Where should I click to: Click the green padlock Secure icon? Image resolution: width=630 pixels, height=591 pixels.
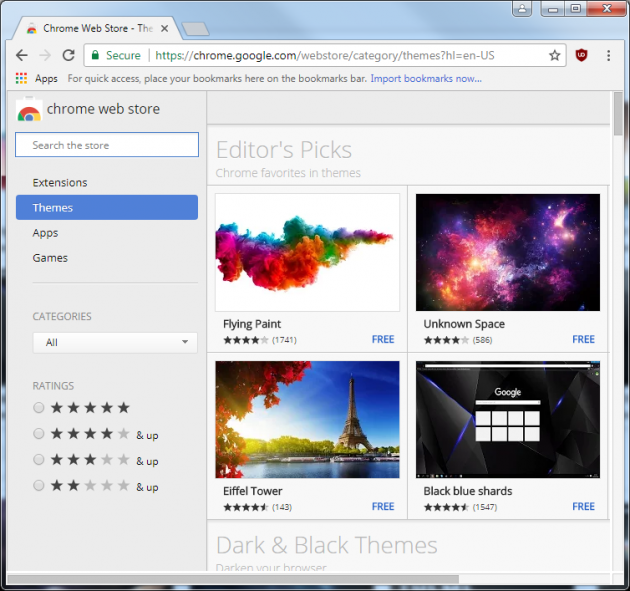95,55
